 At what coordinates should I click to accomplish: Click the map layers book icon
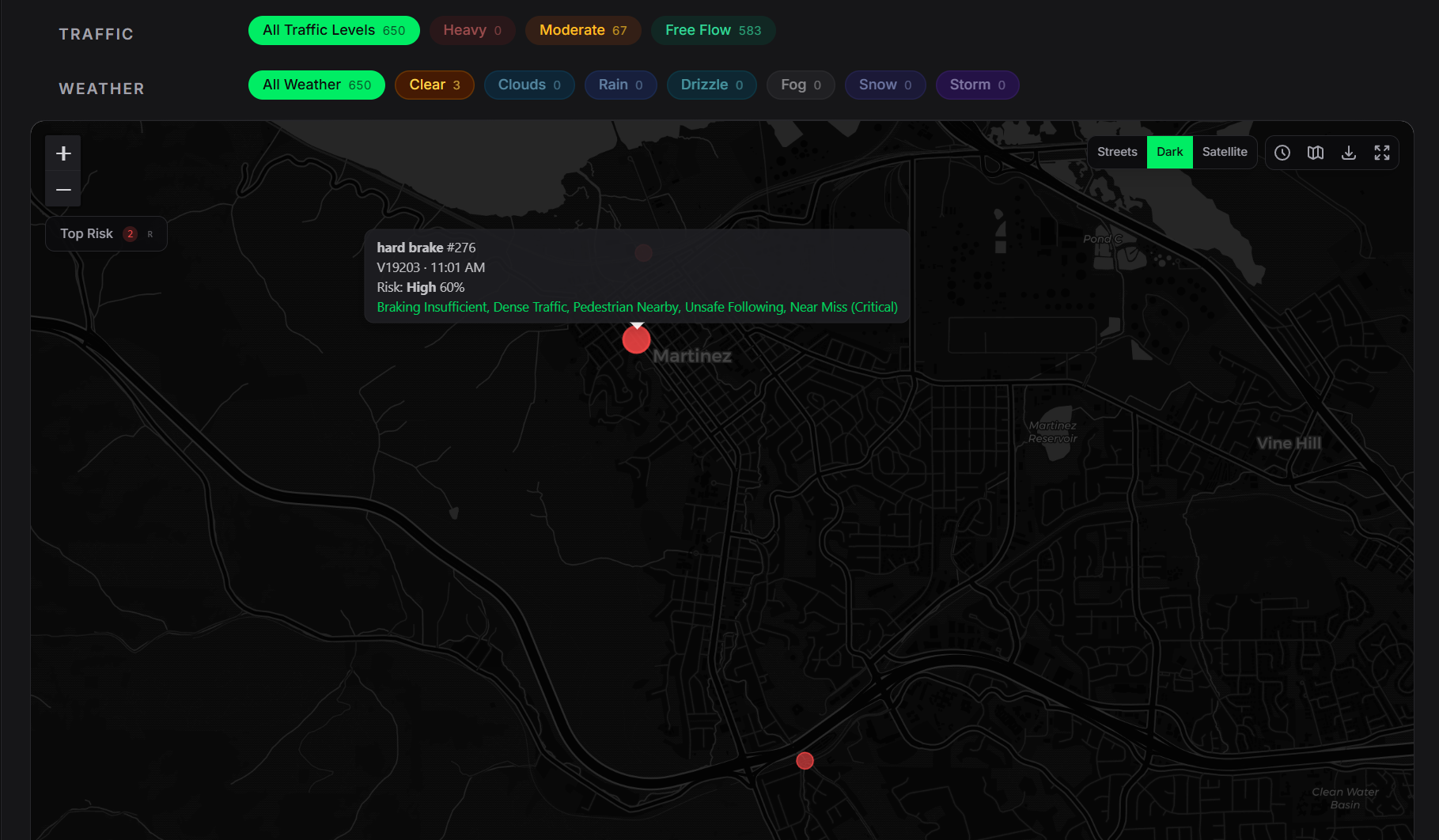coord(1316,153)
